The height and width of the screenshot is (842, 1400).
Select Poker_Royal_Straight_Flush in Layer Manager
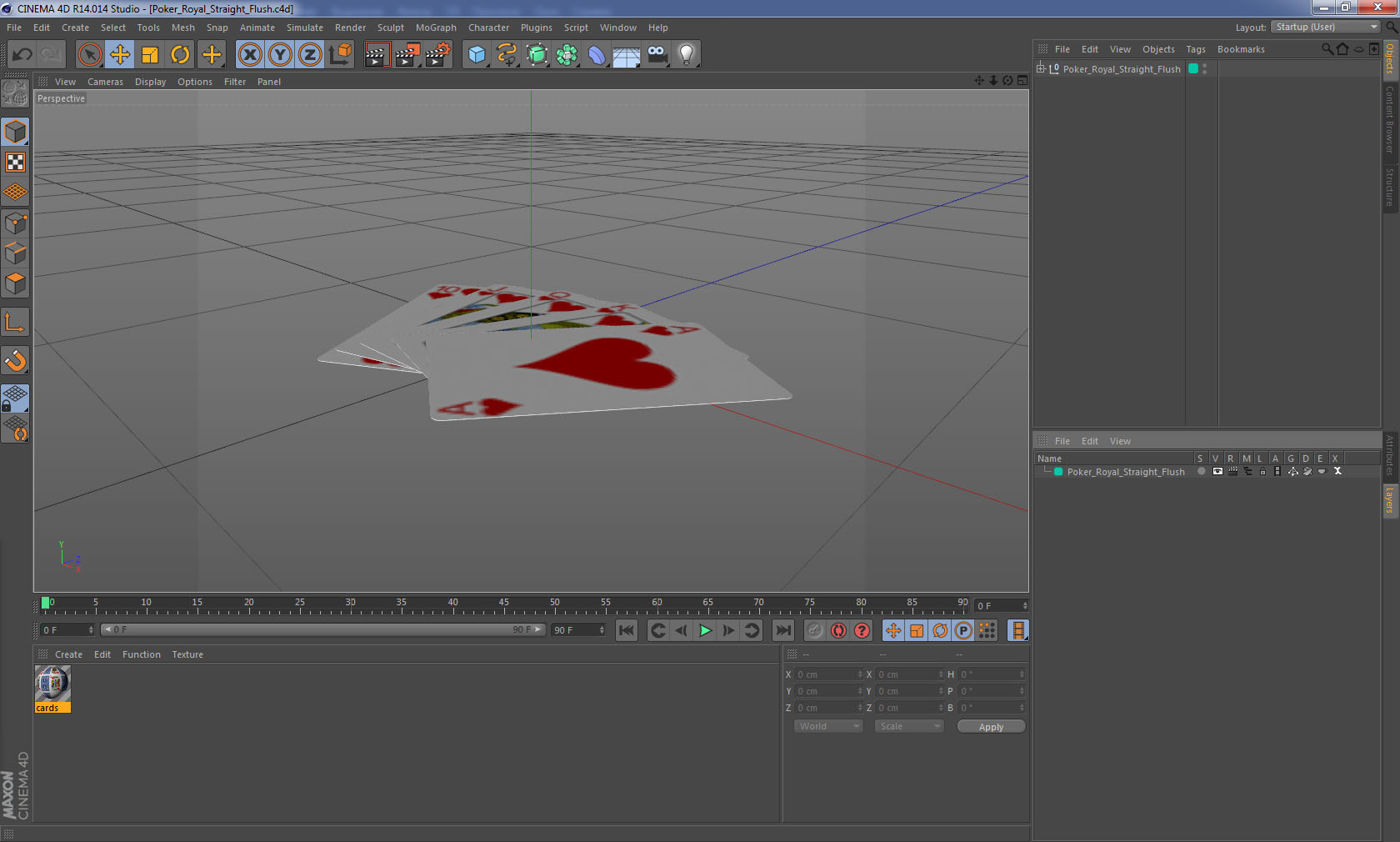pyautogui.click(x=1126, y=472)
